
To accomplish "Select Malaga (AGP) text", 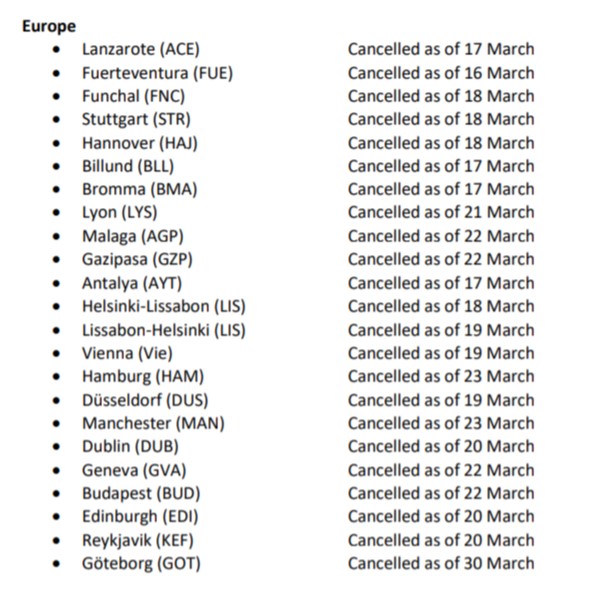I will point(133,236).
